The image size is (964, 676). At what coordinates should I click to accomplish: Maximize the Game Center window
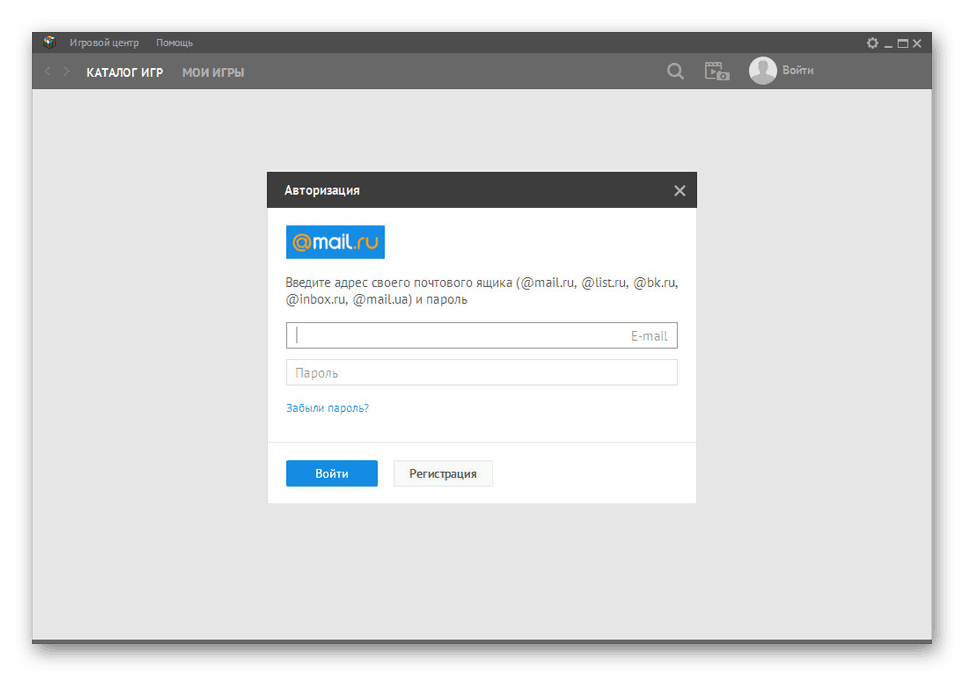(x=903, y=44)
